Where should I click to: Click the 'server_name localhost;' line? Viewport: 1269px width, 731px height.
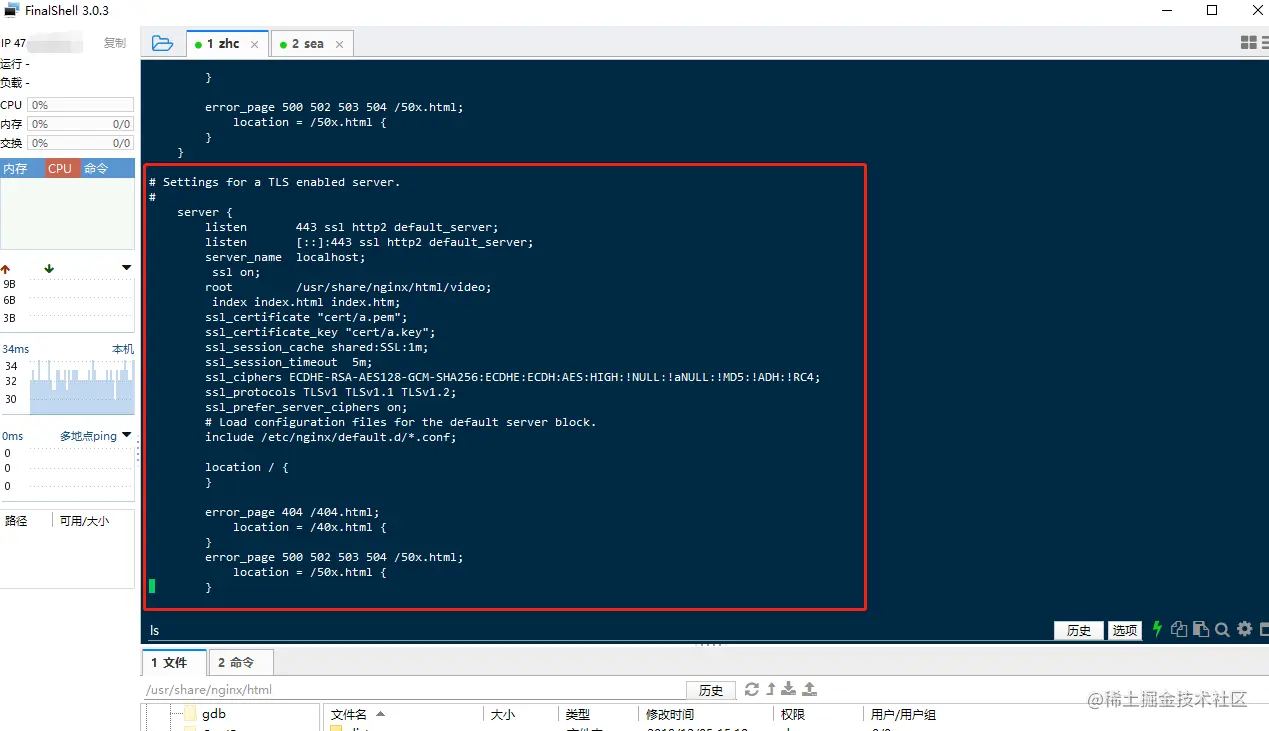(x=285, y=257)
